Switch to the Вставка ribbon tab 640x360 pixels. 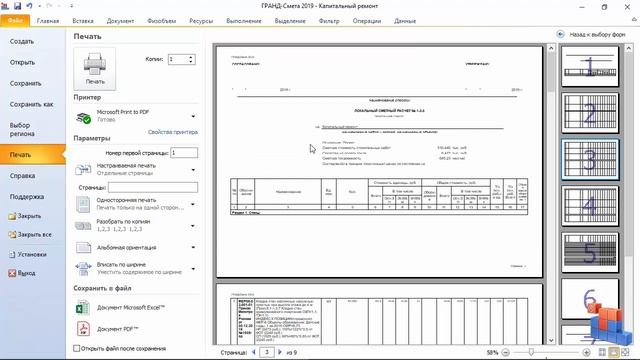click(83, 21)
